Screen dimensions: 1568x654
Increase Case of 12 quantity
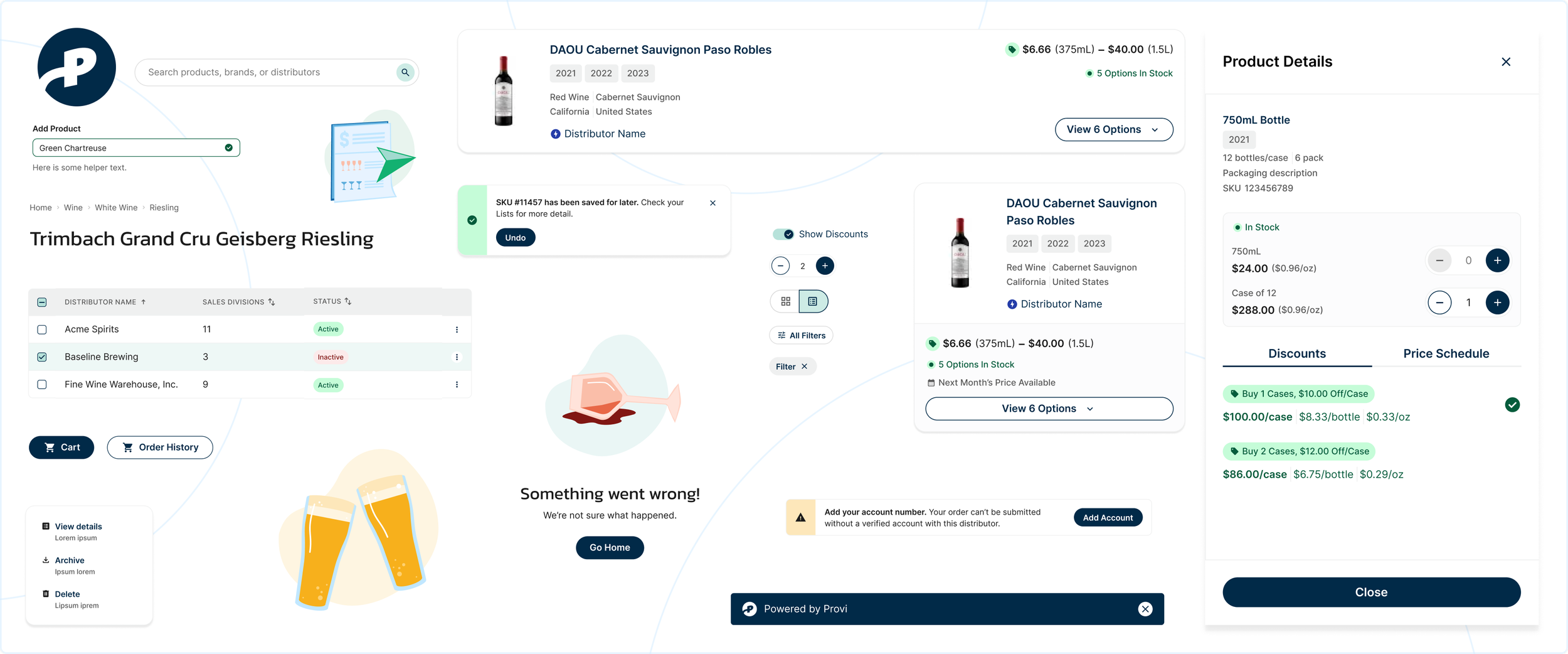pos(1497,303)
